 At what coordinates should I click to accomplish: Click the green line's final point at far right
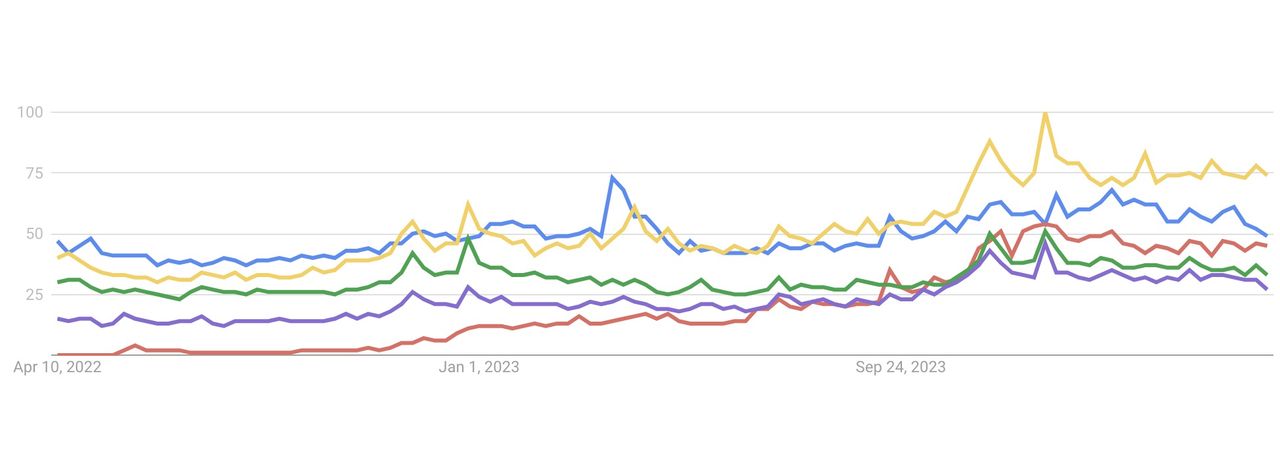tap(1267, 274)
